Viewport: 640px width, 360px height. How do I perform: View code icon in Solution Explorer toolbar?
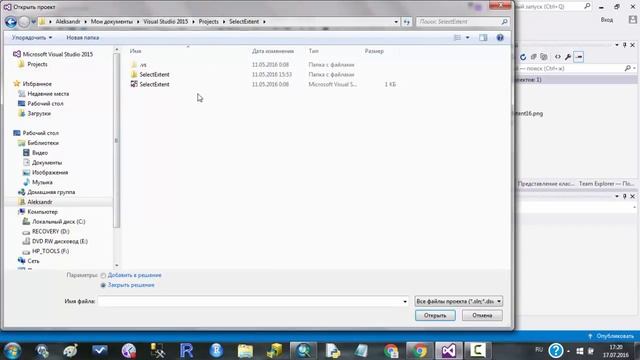tap(558, 57)
